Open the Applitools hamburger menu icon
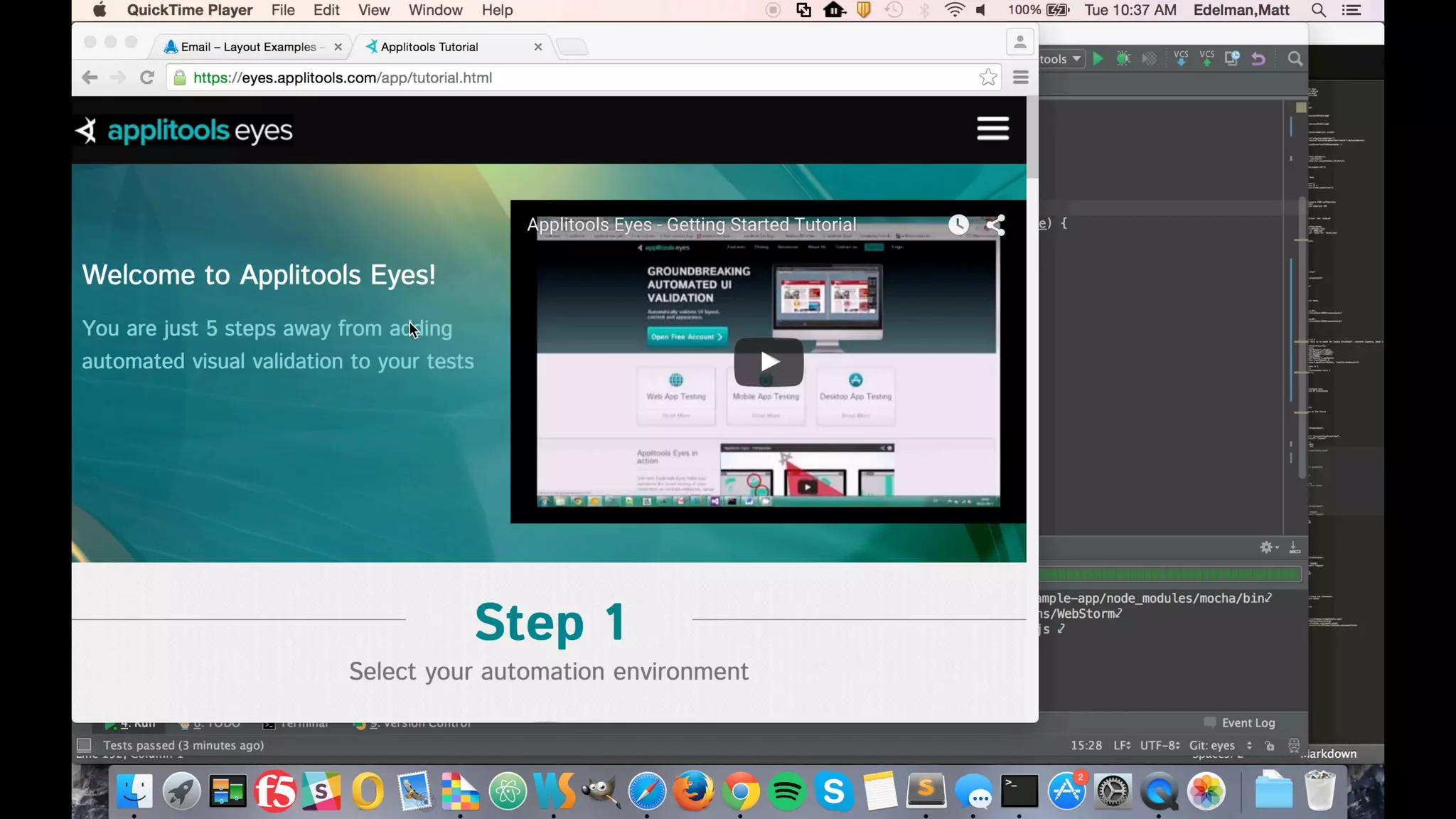Viewport: 1456px width, 819px height. pyautogui.click(x=992, y=129)
